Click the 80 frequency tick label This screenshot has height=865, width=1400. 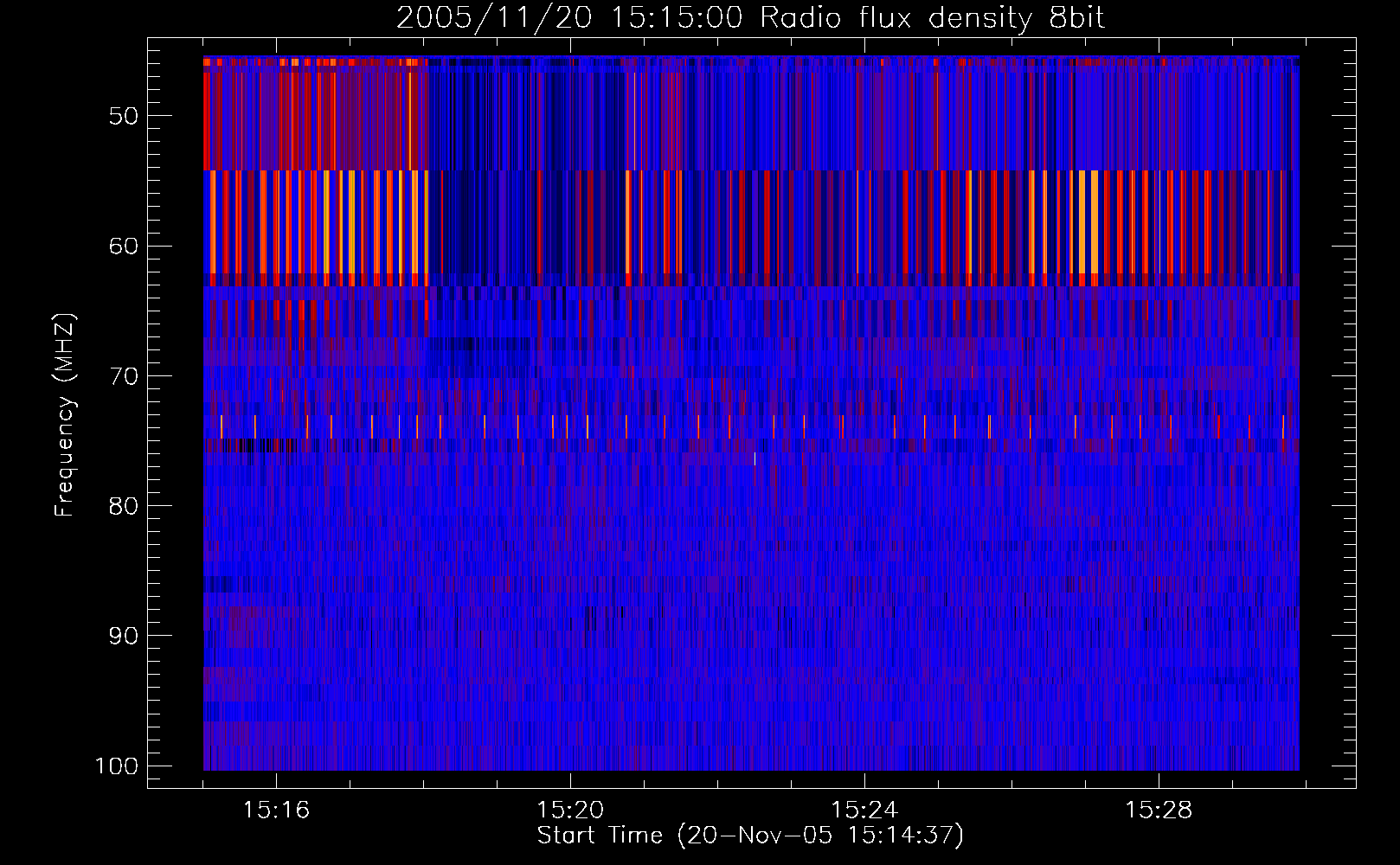[124, 506]
